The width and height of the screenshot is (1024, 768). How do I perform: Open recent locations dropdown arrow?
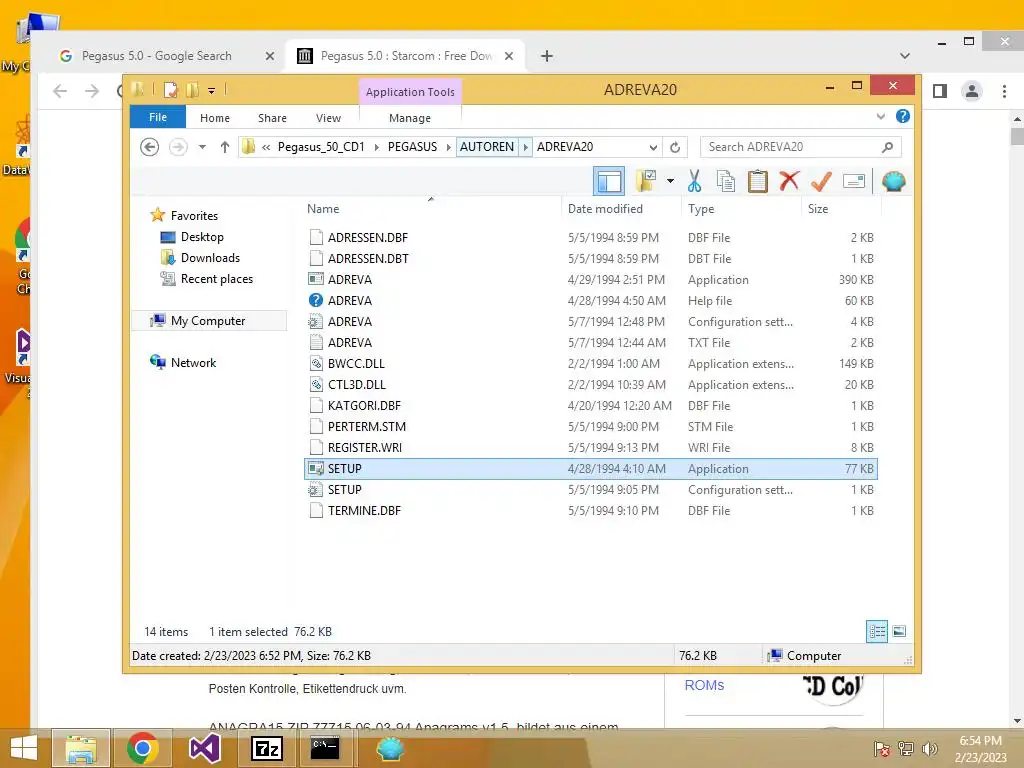click(202, 147)
